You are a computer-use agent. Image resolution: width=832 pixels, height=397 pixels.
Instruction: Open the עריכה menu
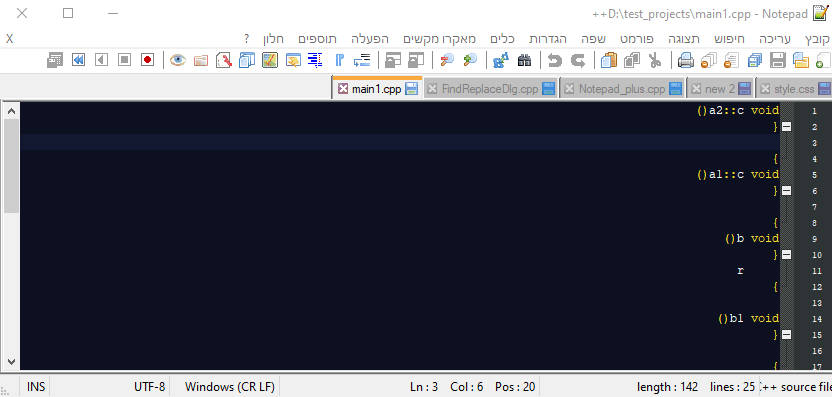click(x=775, y=39)
